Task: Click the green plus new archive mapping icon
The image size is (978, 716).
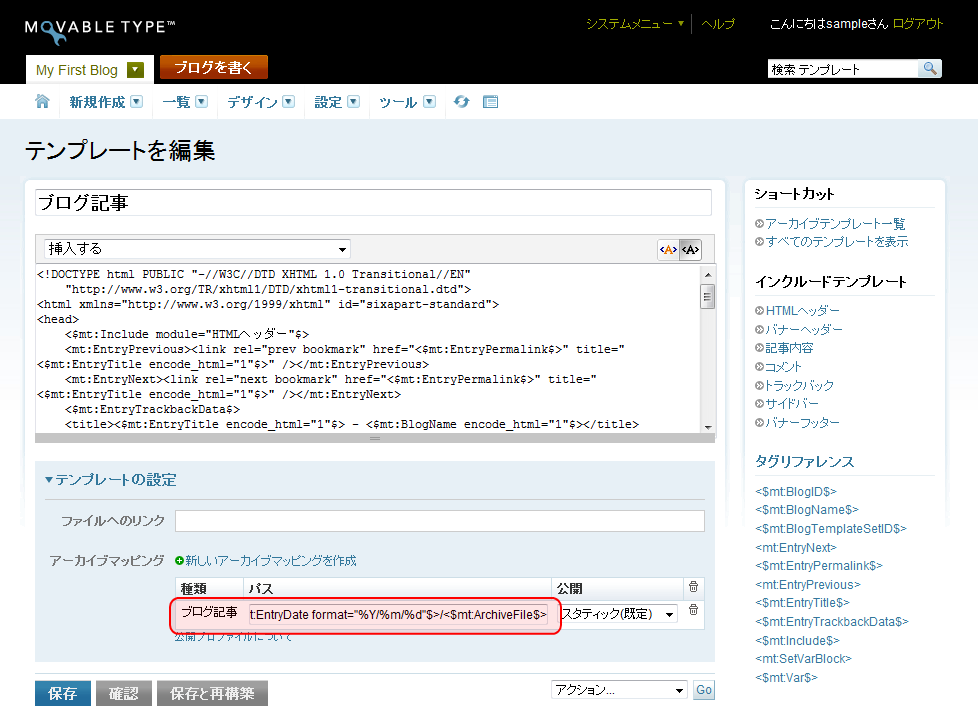Action: coord(180,561)
